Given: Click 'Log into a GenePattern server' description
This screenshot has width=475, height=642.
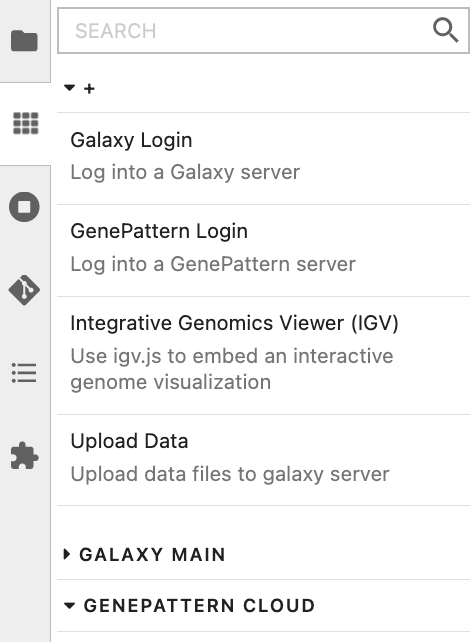Looking at the screenshot, I should click(213, 264).
